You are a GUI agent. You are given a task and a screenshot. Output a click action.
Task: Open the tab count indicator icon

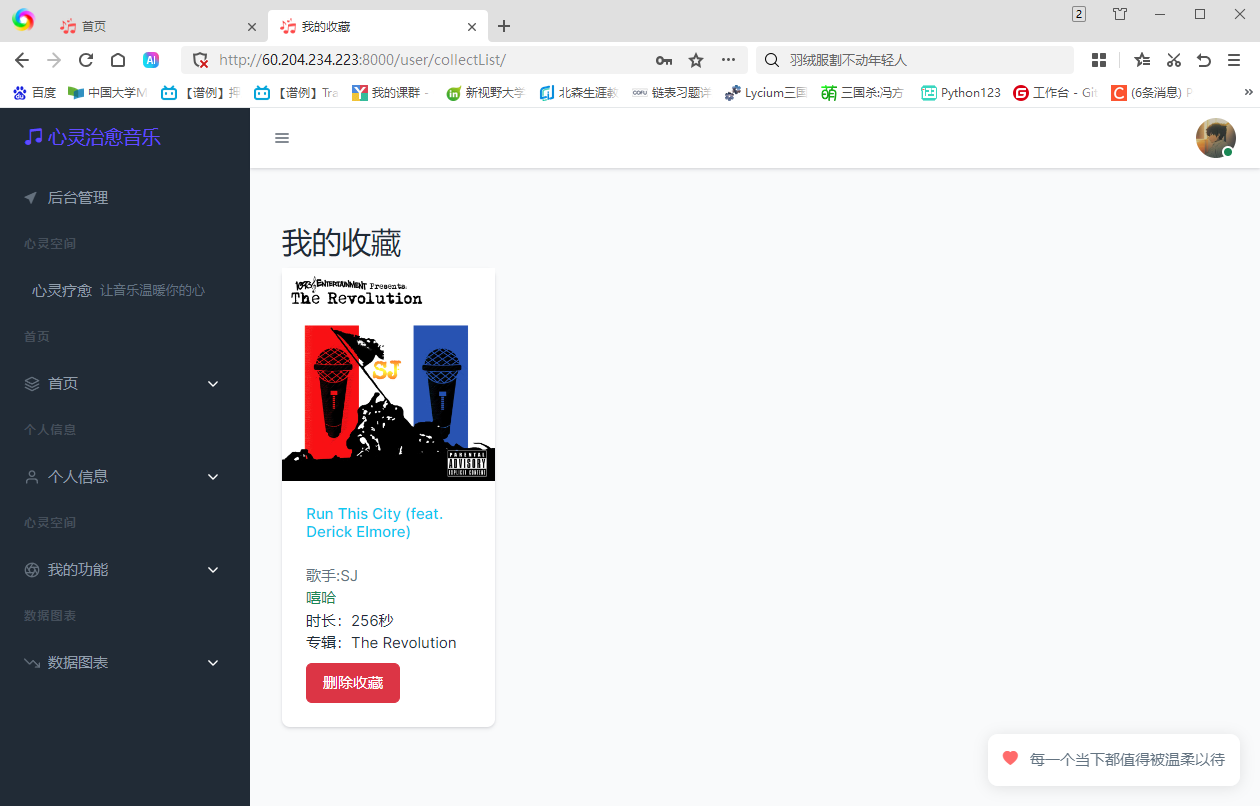[1079, 14]
